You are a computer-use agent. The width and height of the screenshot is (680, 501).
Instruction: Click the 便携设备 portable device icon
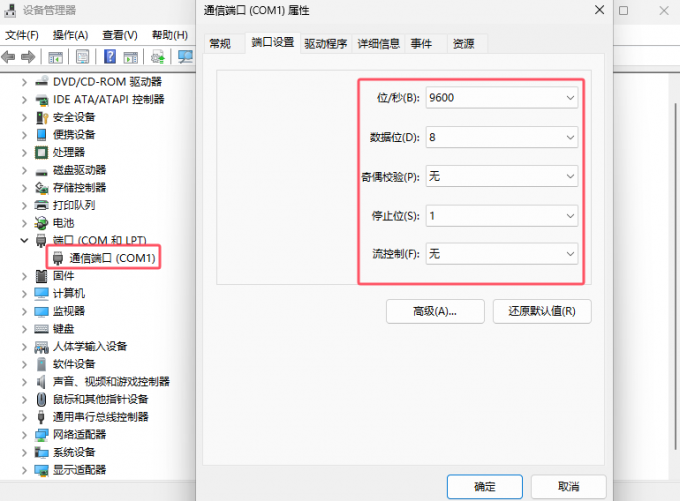pyautogui.click(x=41, y=134)
